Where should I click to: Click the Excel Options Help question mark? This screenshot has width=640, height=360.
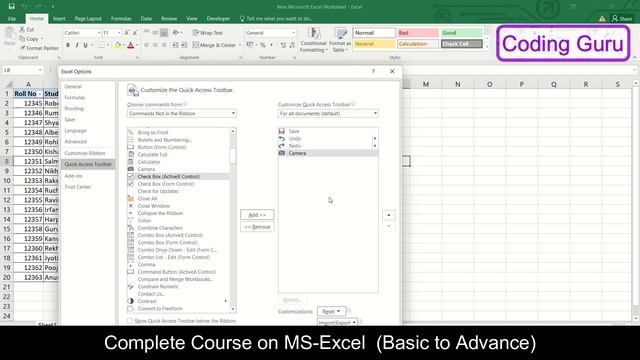pyautogui.click(x=373, y=71)
